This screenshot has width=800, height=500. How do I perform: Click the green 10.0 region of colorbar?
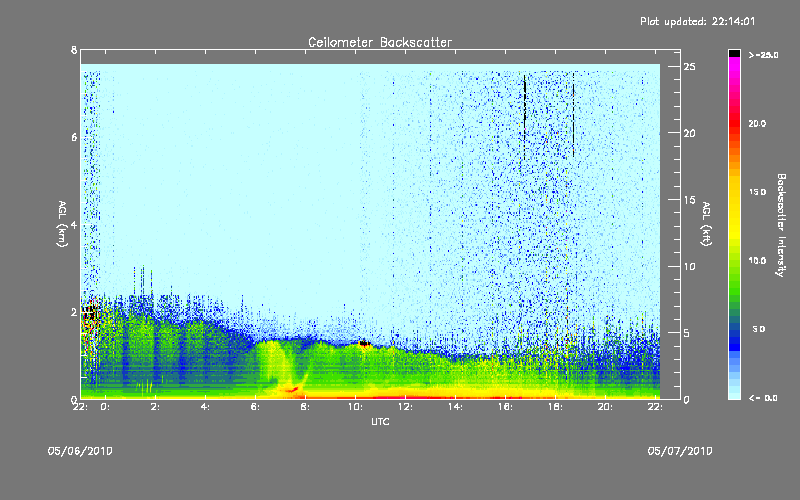click(x=734, y=261)
